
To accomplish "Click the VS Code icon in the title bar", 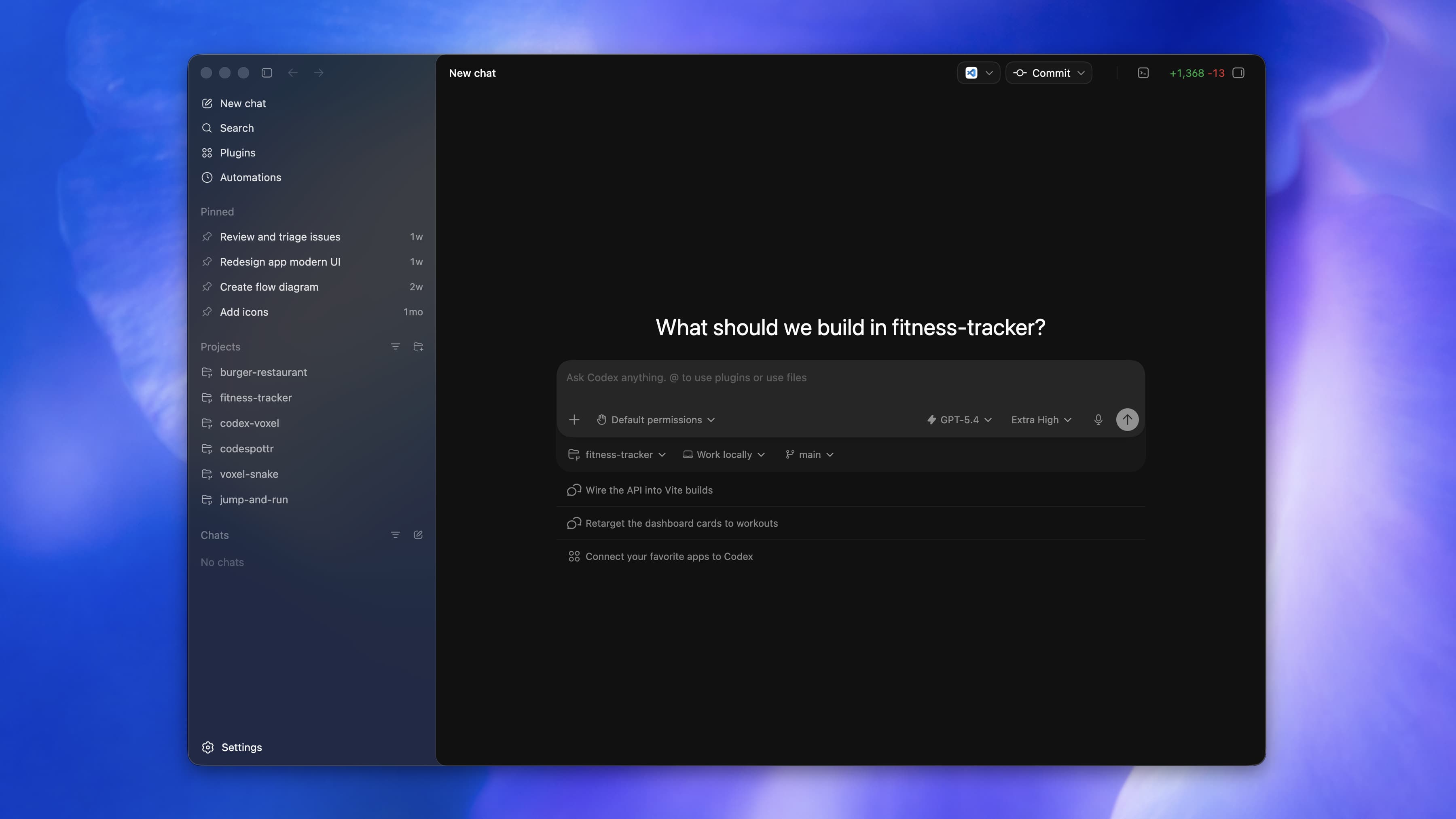I will (971, 73).
